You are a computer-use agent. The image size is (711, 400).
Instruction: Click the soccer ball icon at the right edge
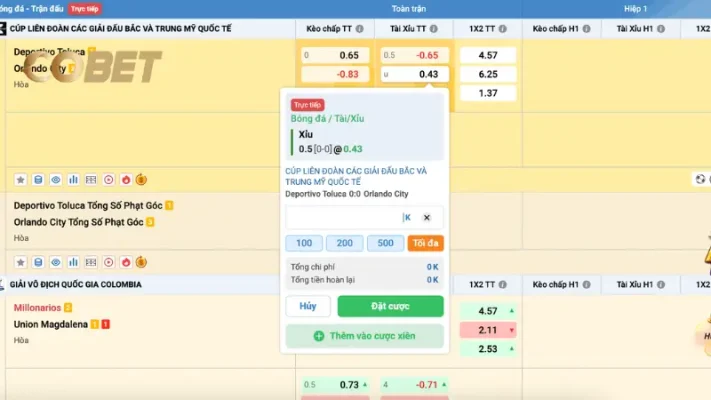(701, 179)
